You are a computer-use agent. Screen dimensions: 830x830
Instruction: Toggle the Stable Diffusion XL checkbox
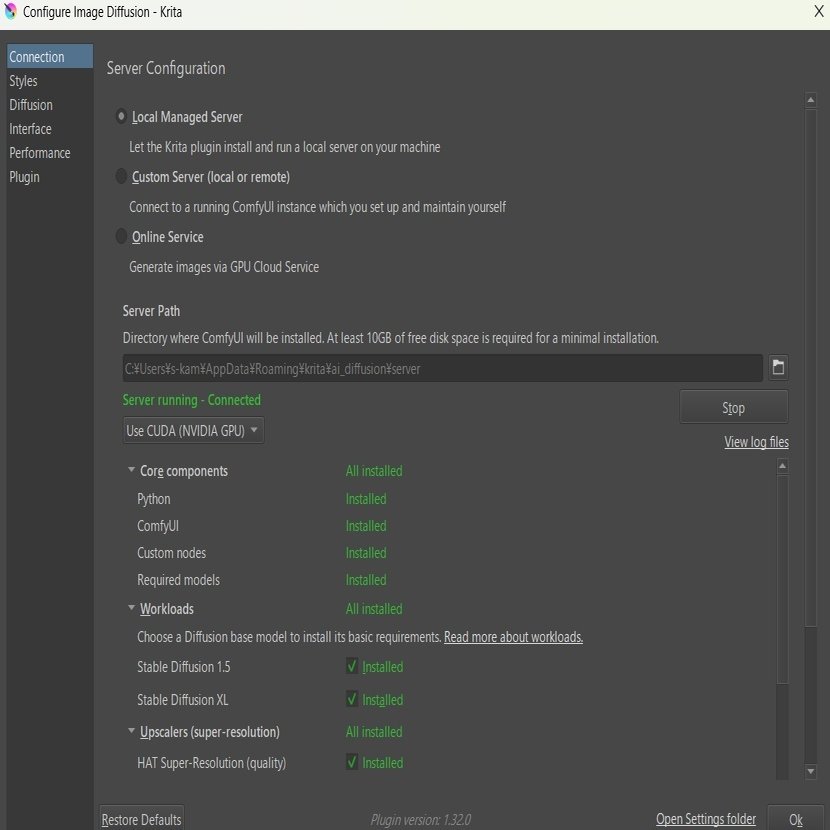click(352, 699)
